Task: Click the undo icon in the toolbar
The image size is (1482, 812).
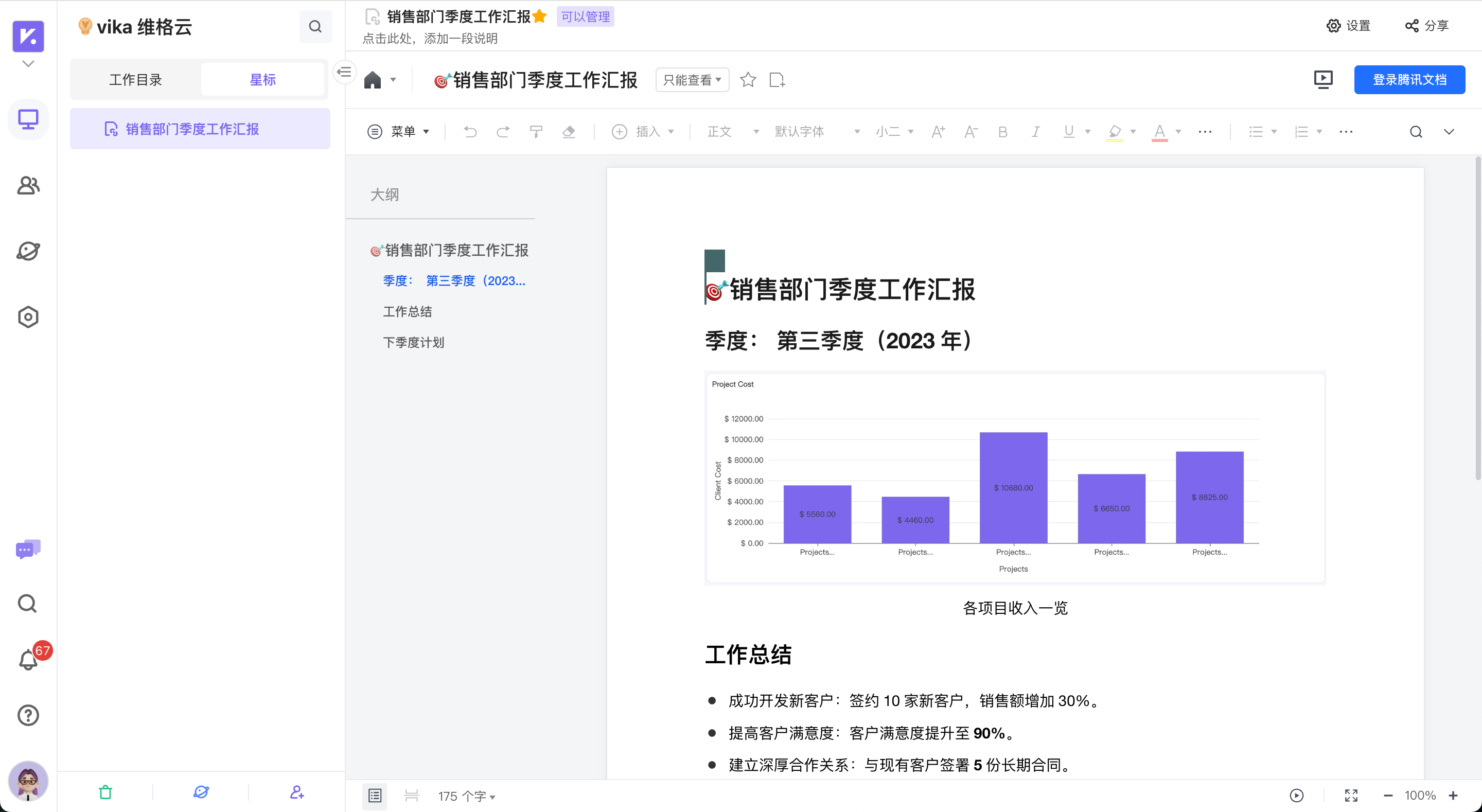Action: [x=470, y=131]
